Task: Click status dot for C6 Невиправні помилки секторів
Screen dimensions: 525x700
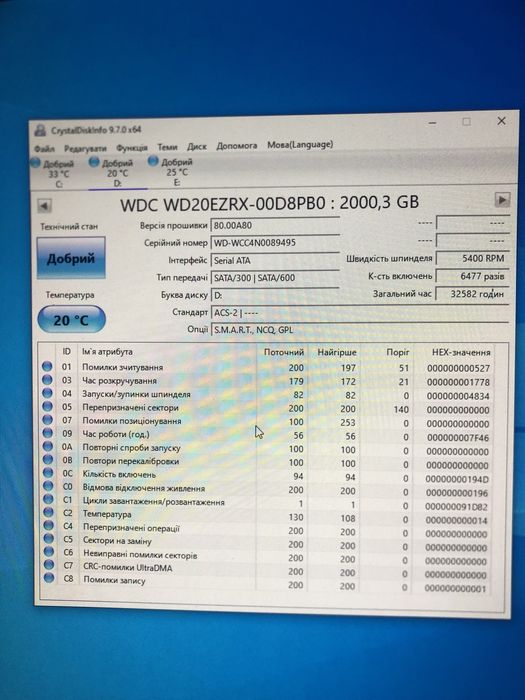Action: coord(49,552)
